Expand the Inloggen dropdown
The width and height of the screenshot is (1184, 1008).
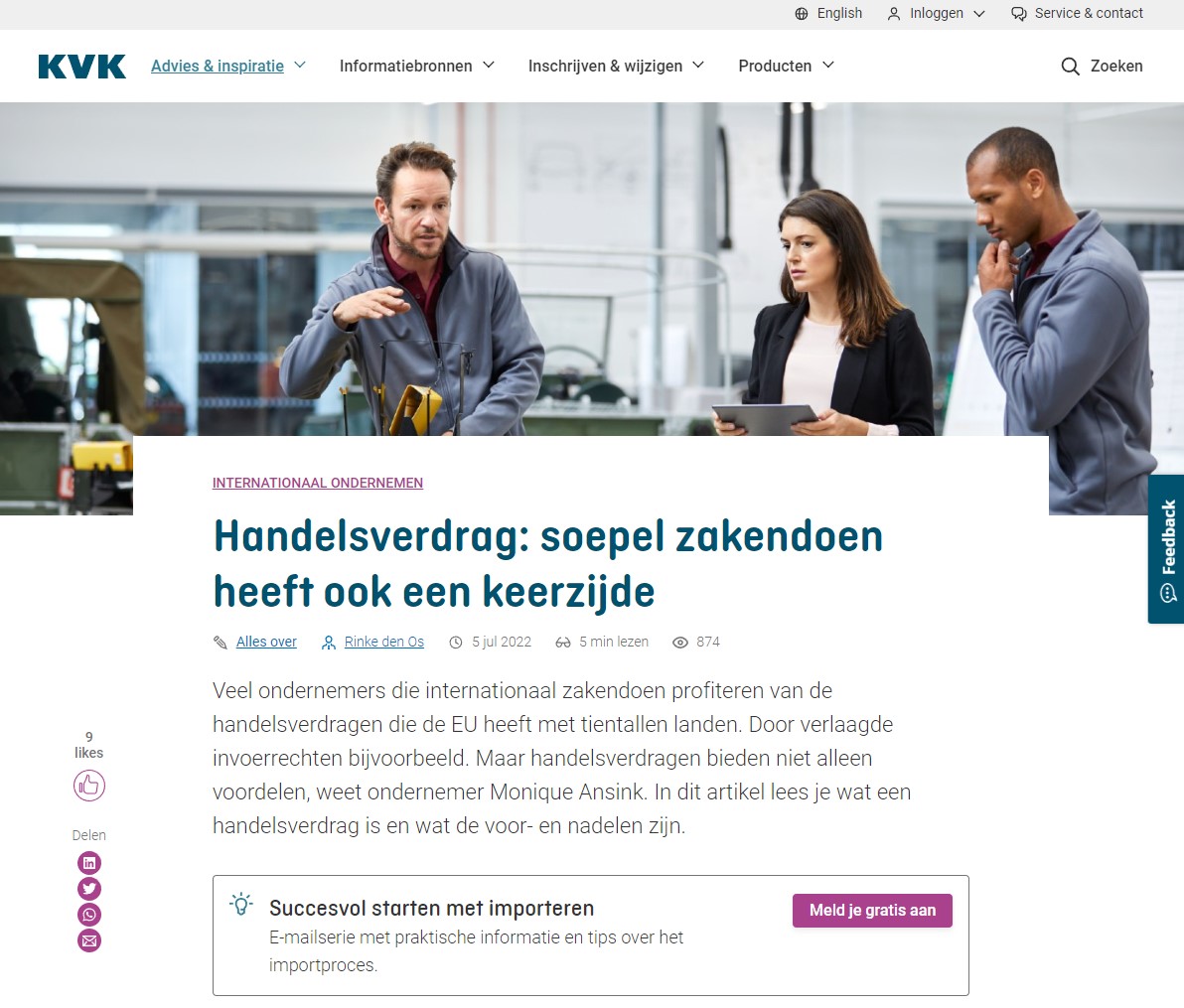[x=937, y=14]
